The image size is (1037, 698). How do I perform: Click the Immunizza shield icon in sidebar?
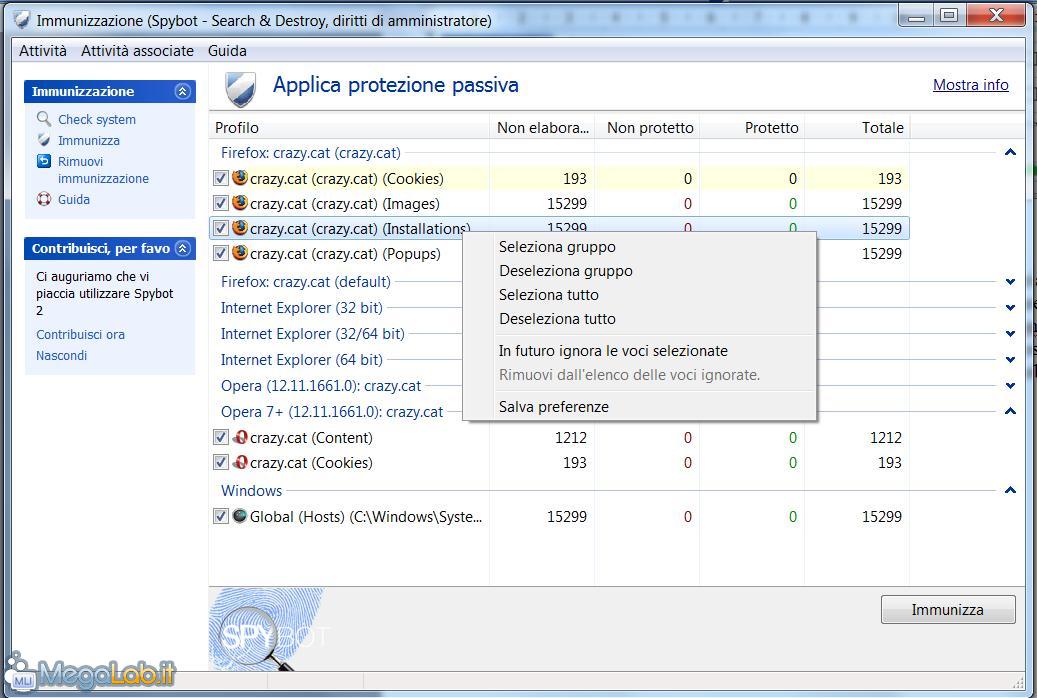point(44,140)
